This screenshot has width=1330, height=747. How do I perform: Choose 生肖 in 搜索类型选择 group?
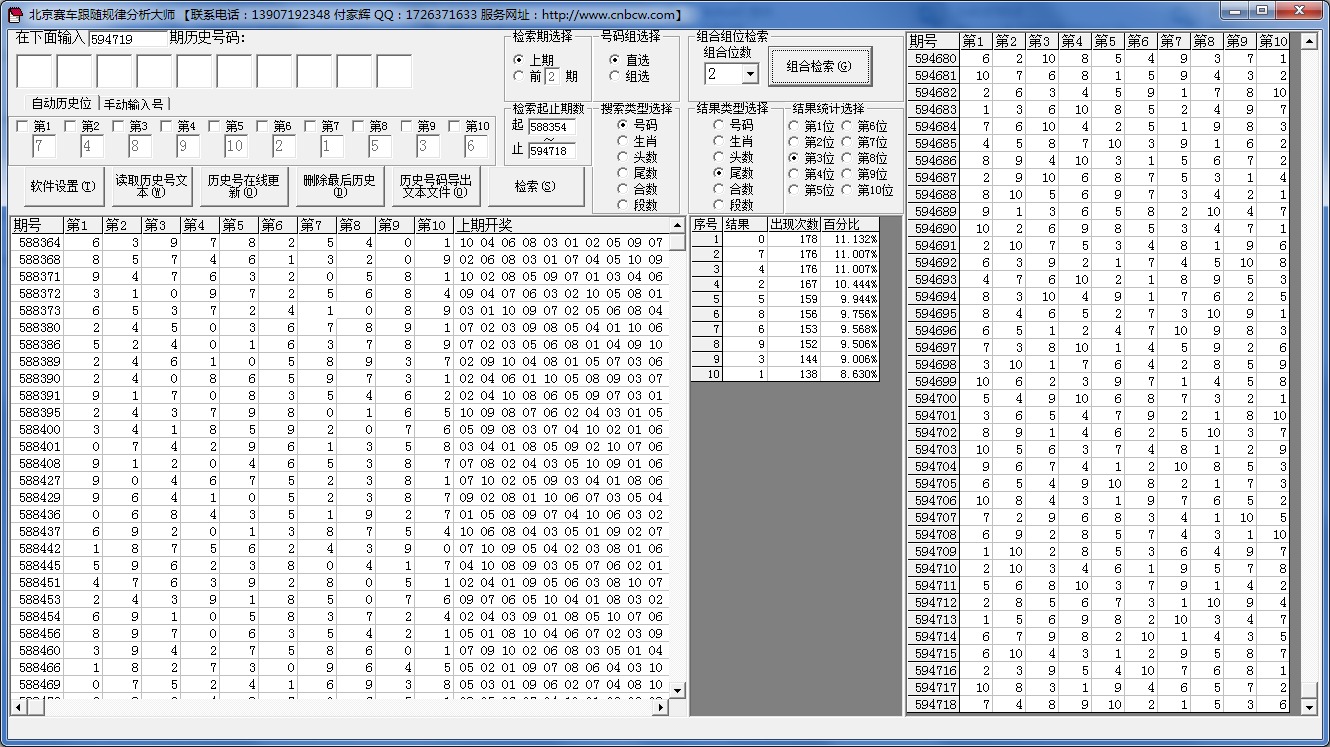click(x=622, y=141)
